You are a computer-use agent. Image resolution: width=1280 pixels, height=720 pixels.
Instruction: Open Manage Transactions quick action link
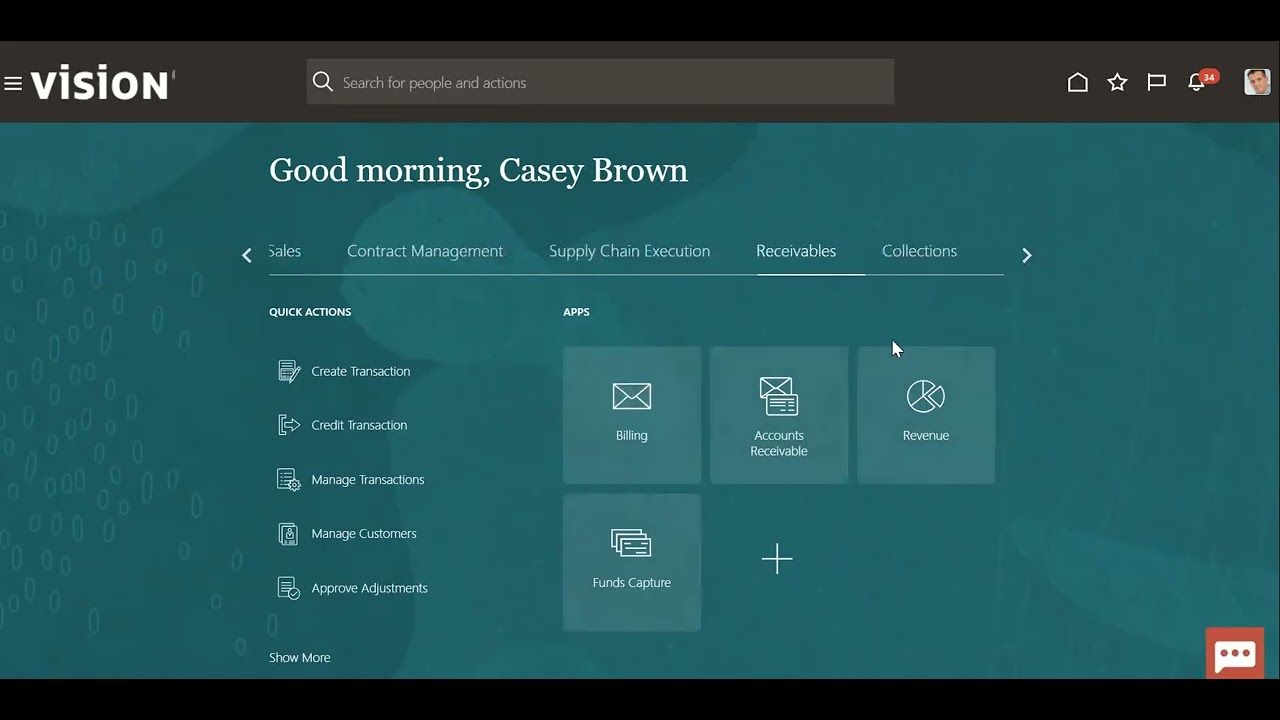click(x=368, y=480)
